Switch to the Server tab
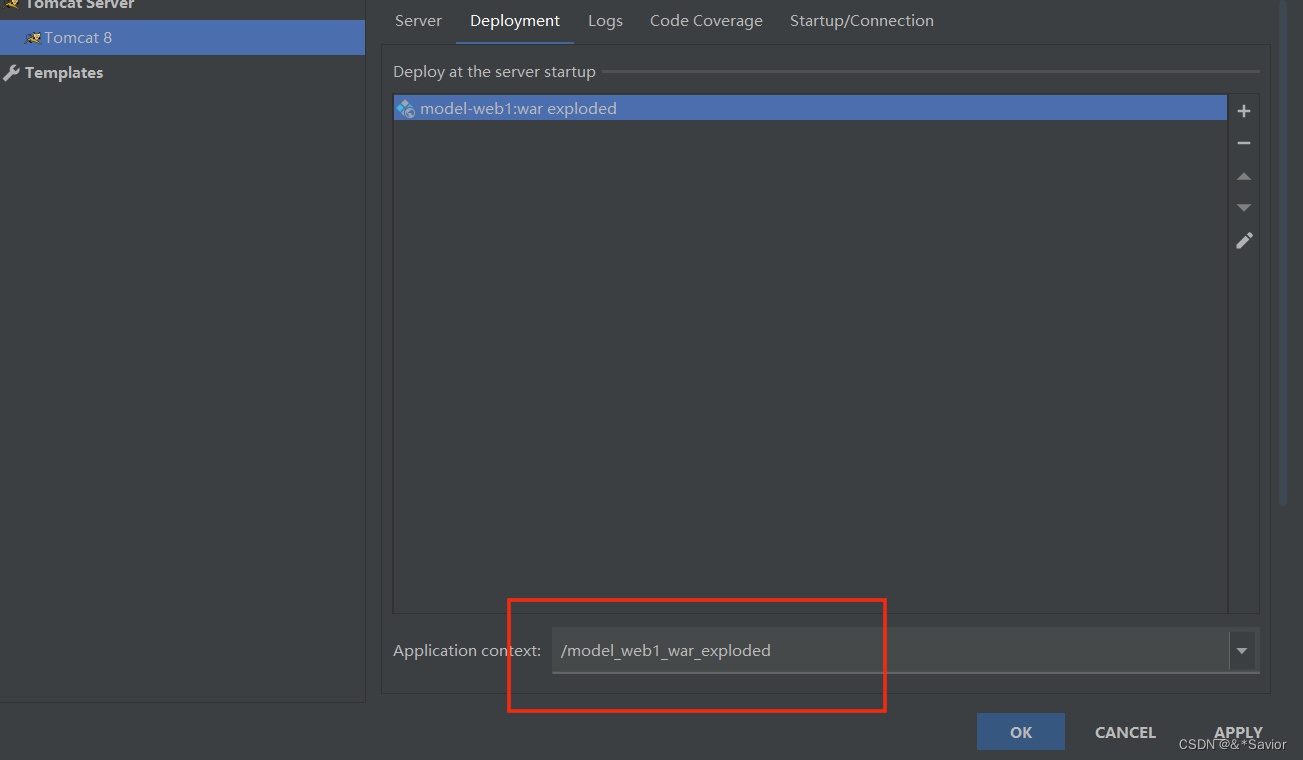This screenshot has width=1303, height=760. 418,21
